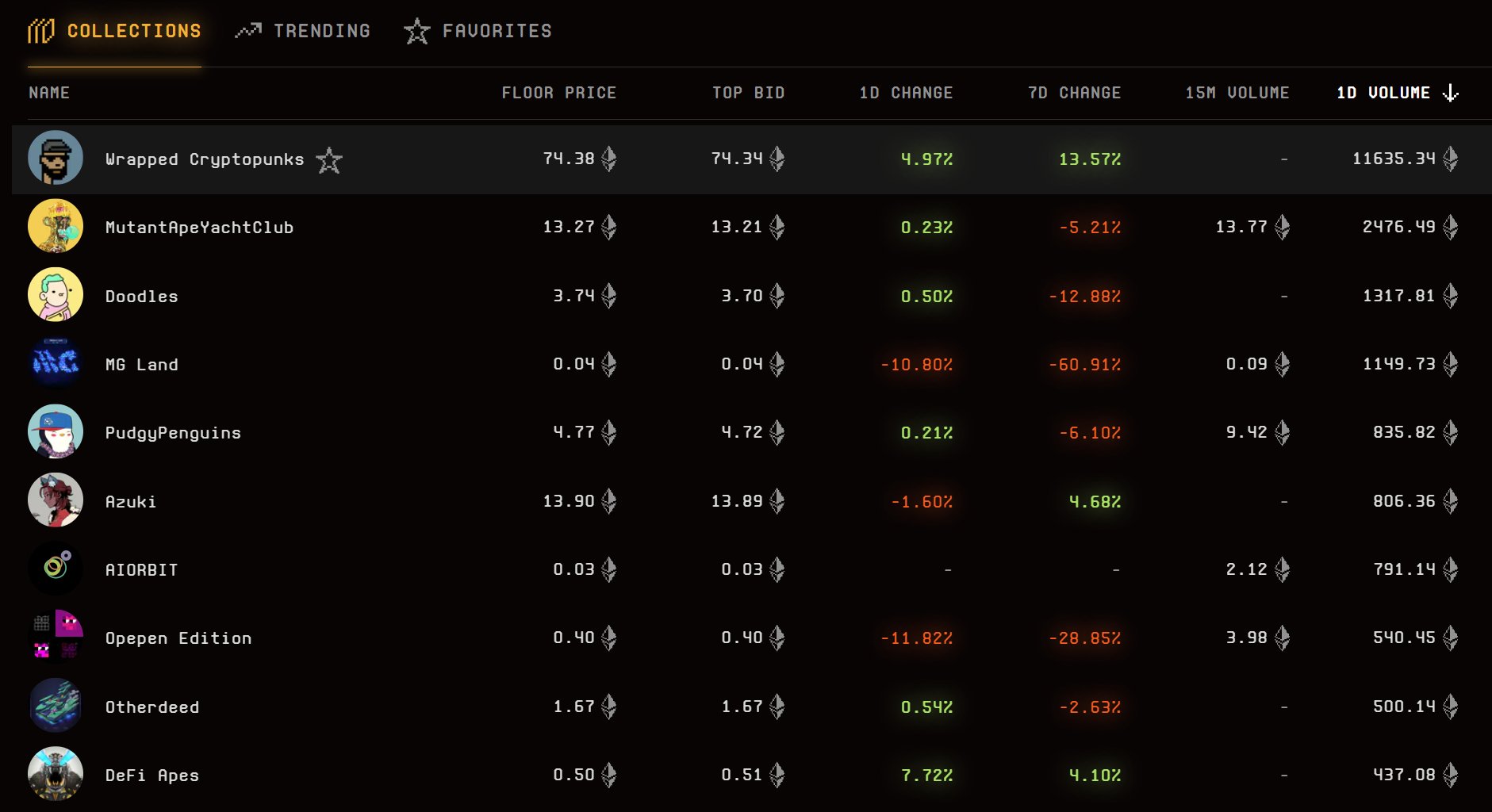Viewport: 1492px width, 812px height.
Task: Click the Favorites star icon in tabs
Action: click(x=416, y=31)
